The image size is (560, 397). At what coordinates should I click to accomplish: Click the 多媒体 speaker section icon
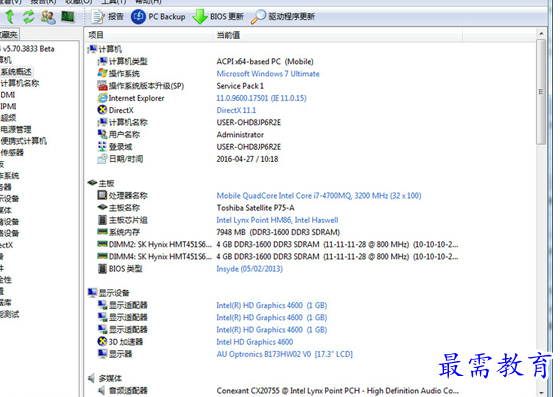tap(92, 378)
